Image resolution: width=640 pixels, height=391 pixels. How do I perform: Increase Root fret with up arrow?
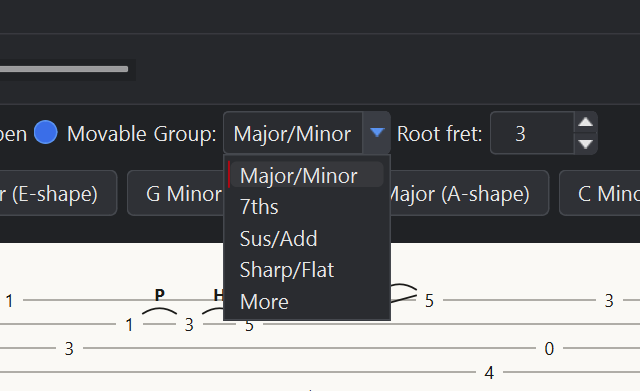586,122
